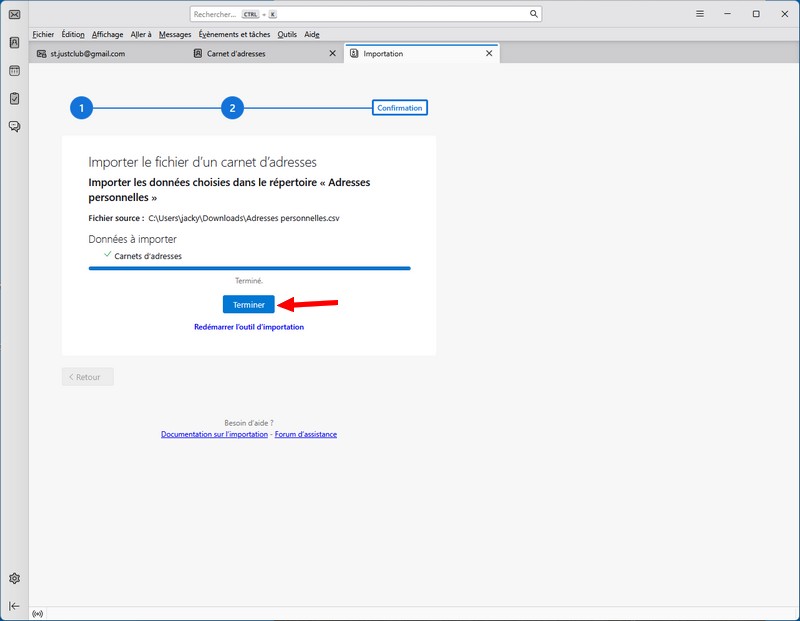Open the Mail space icon in sidebar
Viewport: 800px width, 621px height.
[14, 14]
